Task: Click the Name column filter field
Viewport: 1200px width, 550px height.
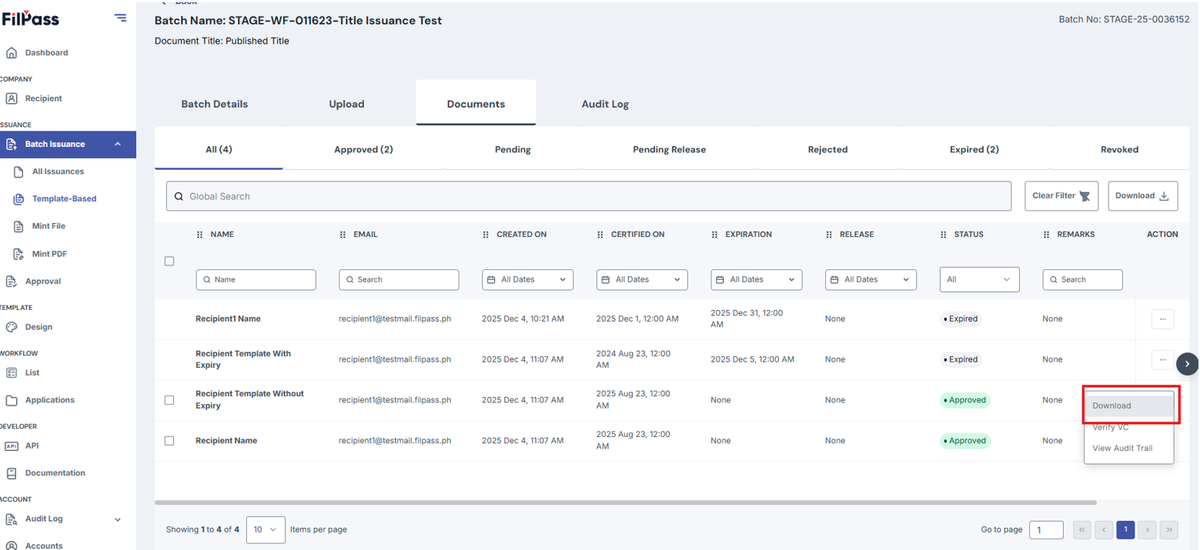Action: (x=256, y=280)
